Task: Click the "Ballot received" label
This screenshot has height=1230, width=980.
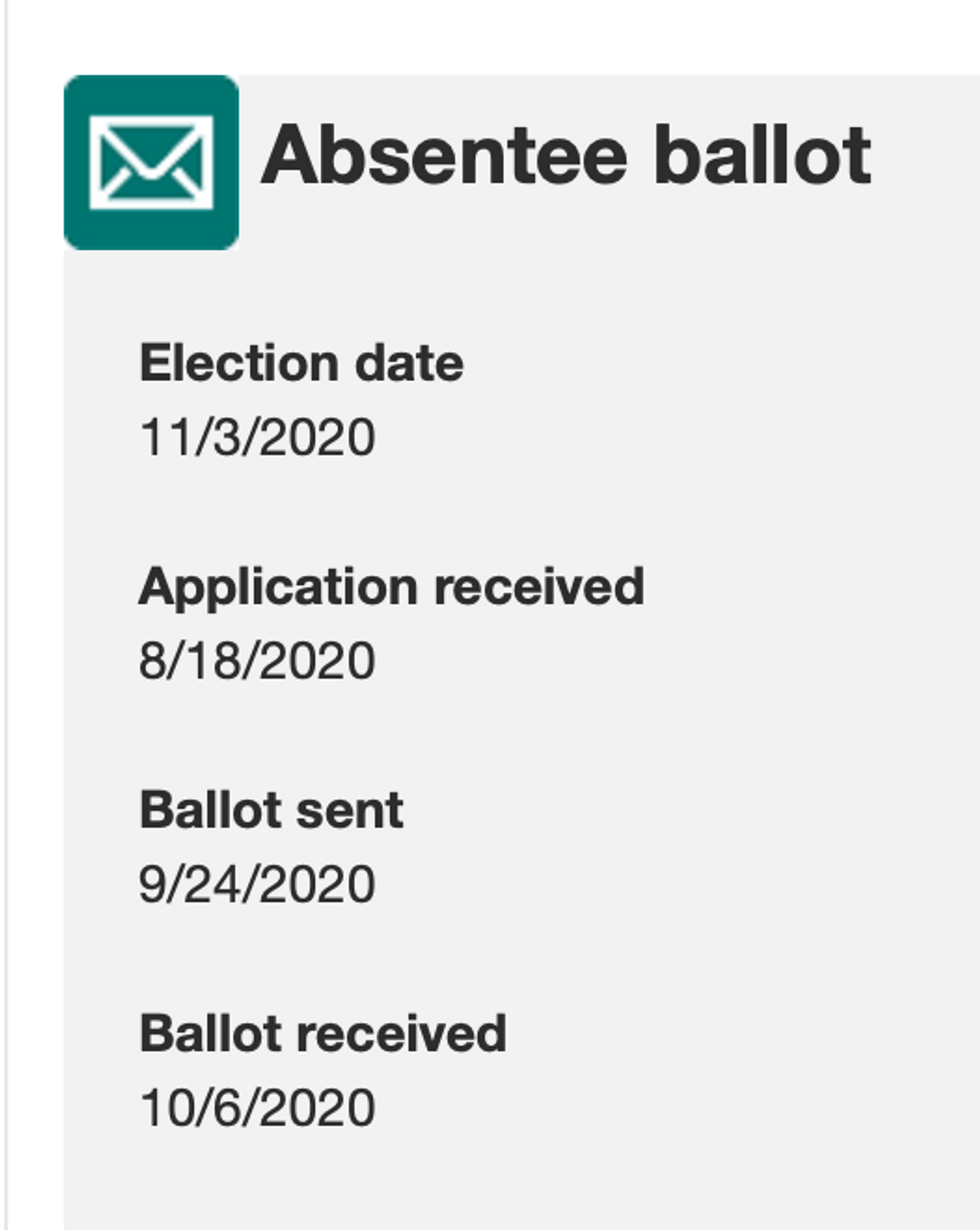Action: coord(323,1033)
